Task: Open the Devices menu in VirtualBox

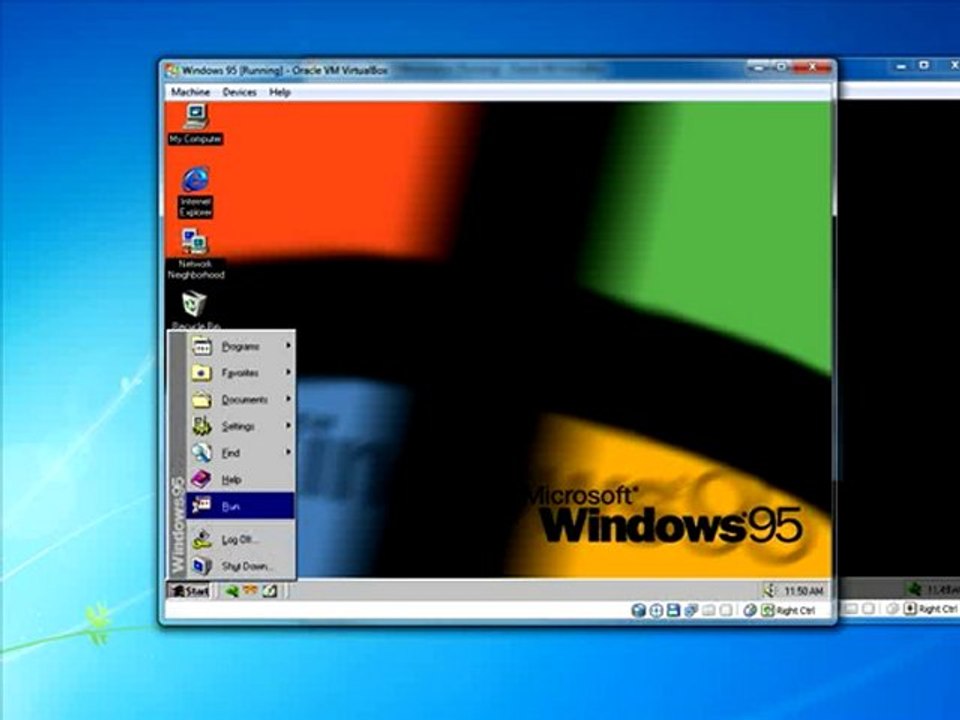Action: click(x=239, y=92)
